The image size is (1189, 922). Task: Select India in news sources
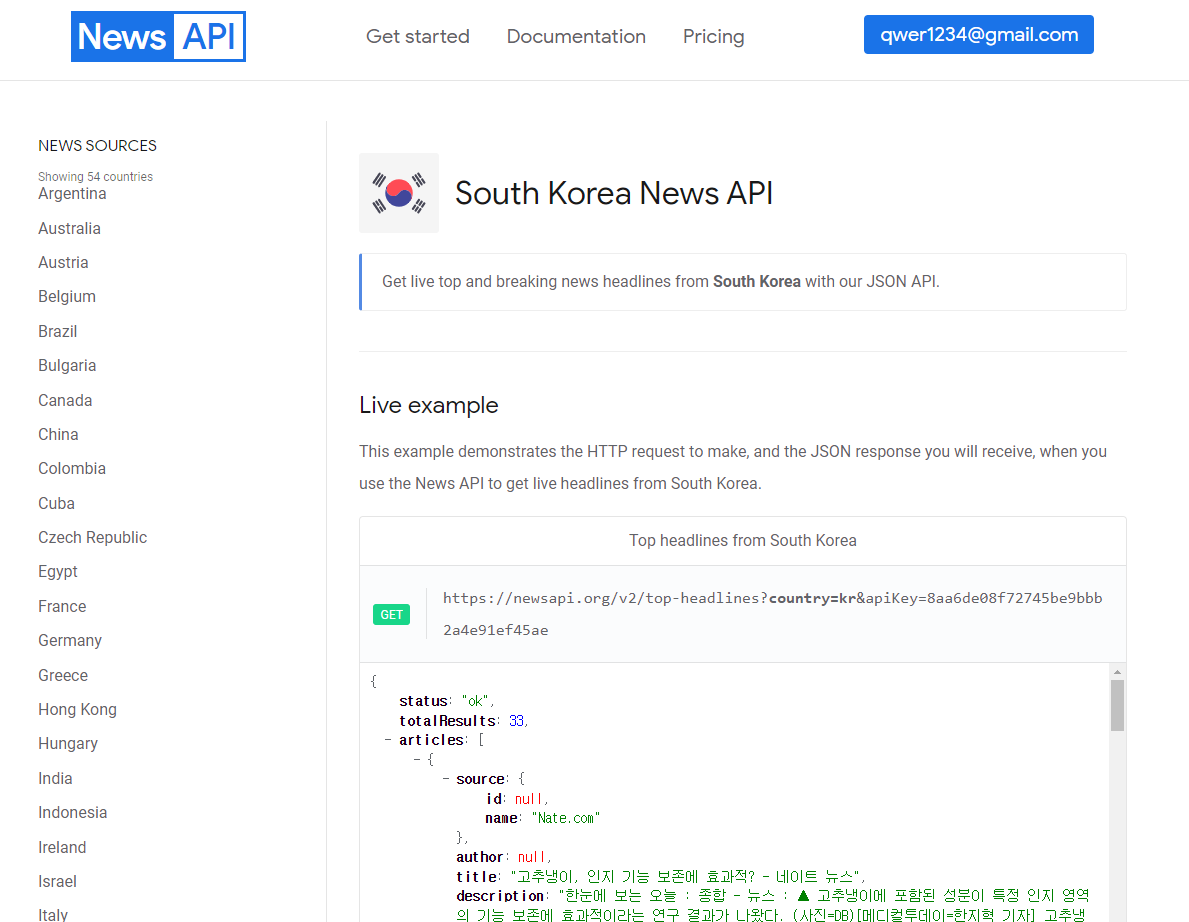click(x=55, y=779)
